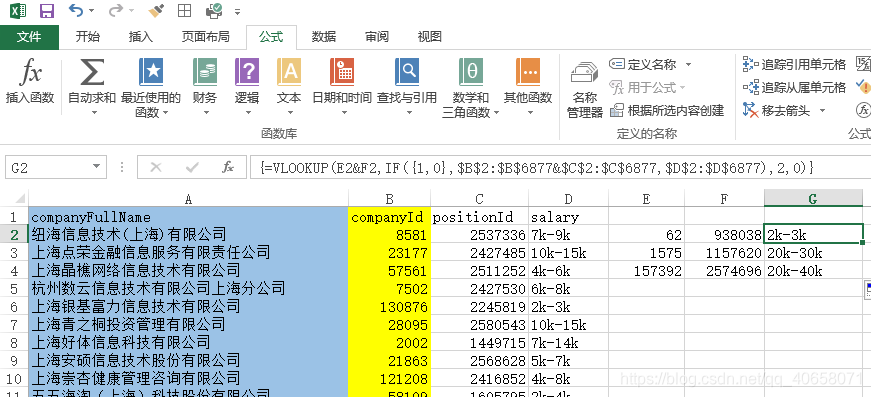Open Text functions book icon
Image resolution: width=871 pixels, height=397 pixels.
(289, 72)
